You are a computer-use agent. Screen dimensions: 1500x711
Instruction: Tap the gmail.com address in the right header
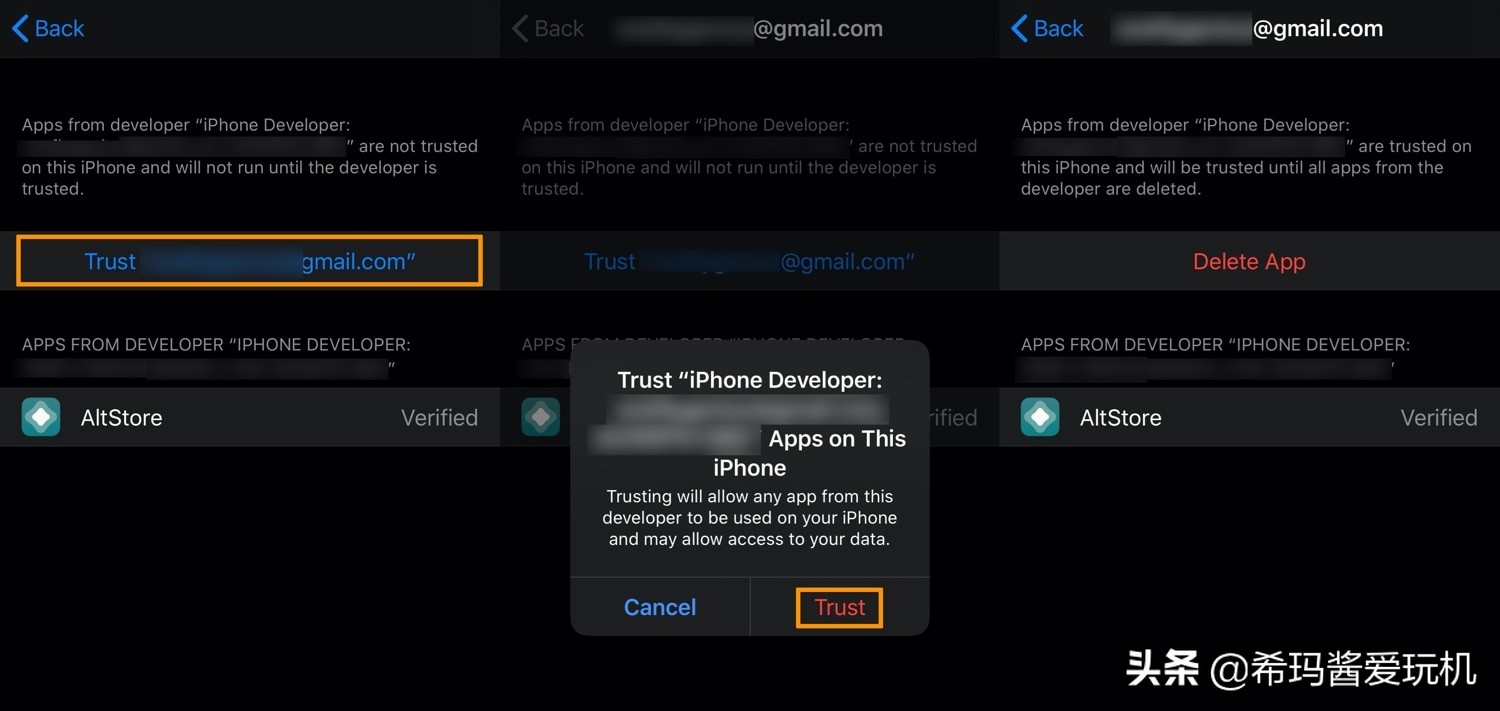point(1318,28)
